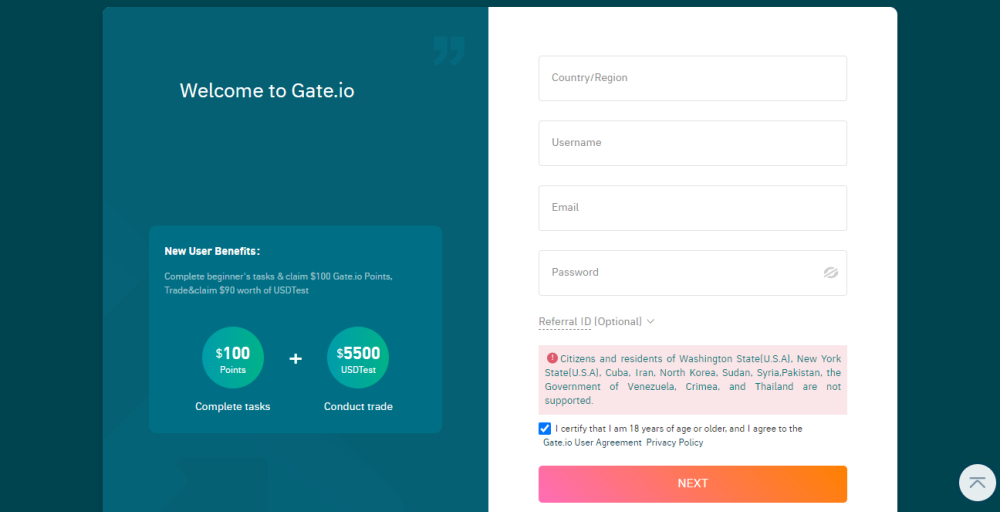Image resolution: width=1000 pixels, height=512 pixels.
Task: Select the Password input field
Action: click(680, 273)
